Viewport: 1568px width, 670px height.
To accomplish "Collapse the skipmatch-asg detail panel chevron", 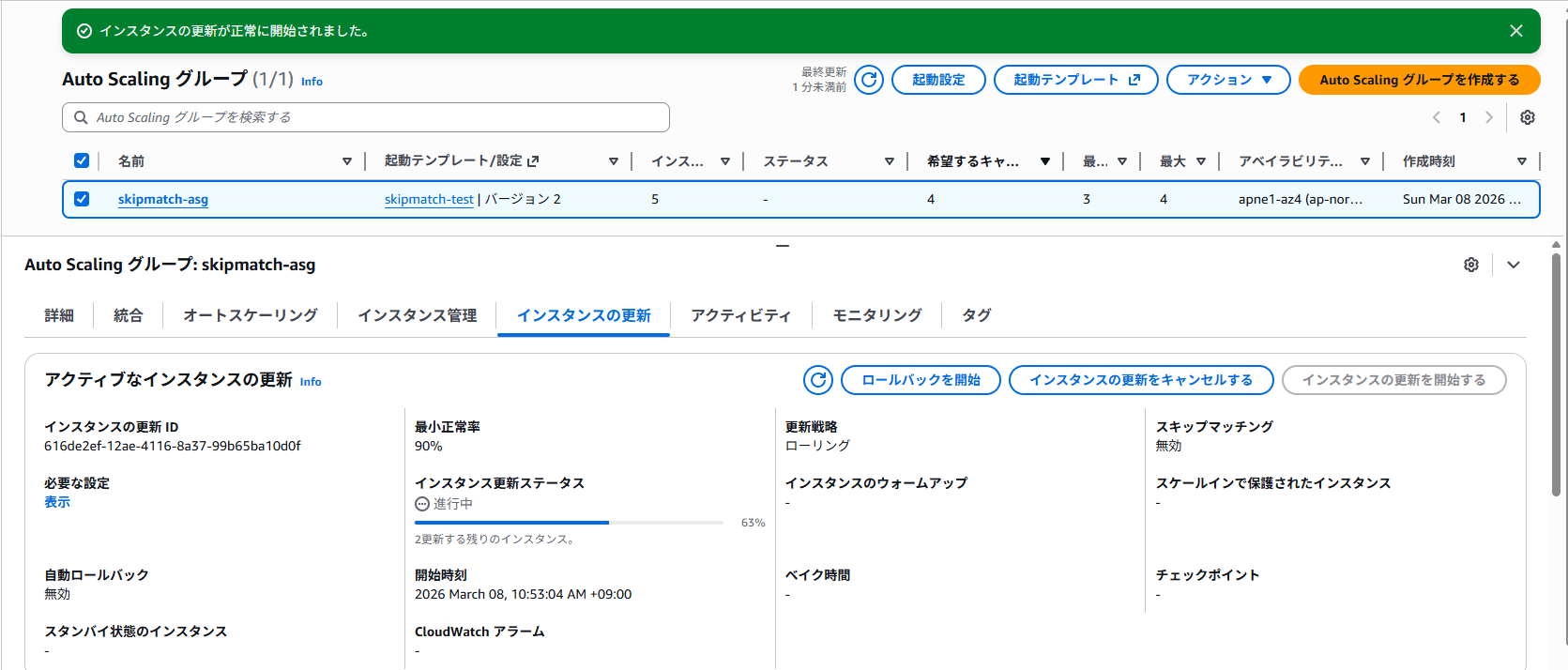I will pyautogui.click(x=1514, y=265).
